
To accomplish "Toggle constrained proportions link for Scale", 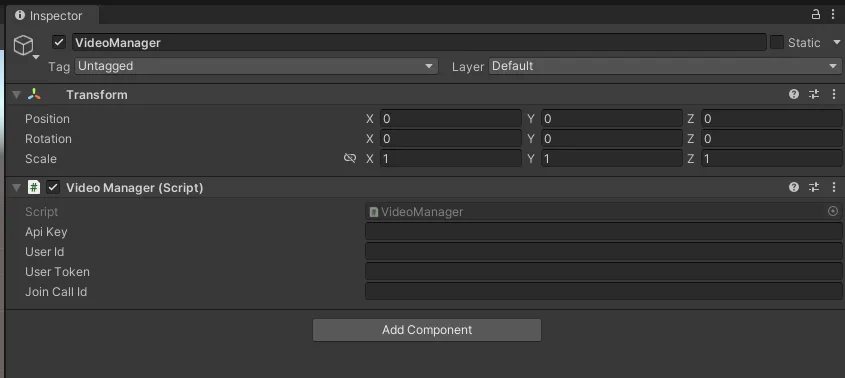I will point(350,158).
